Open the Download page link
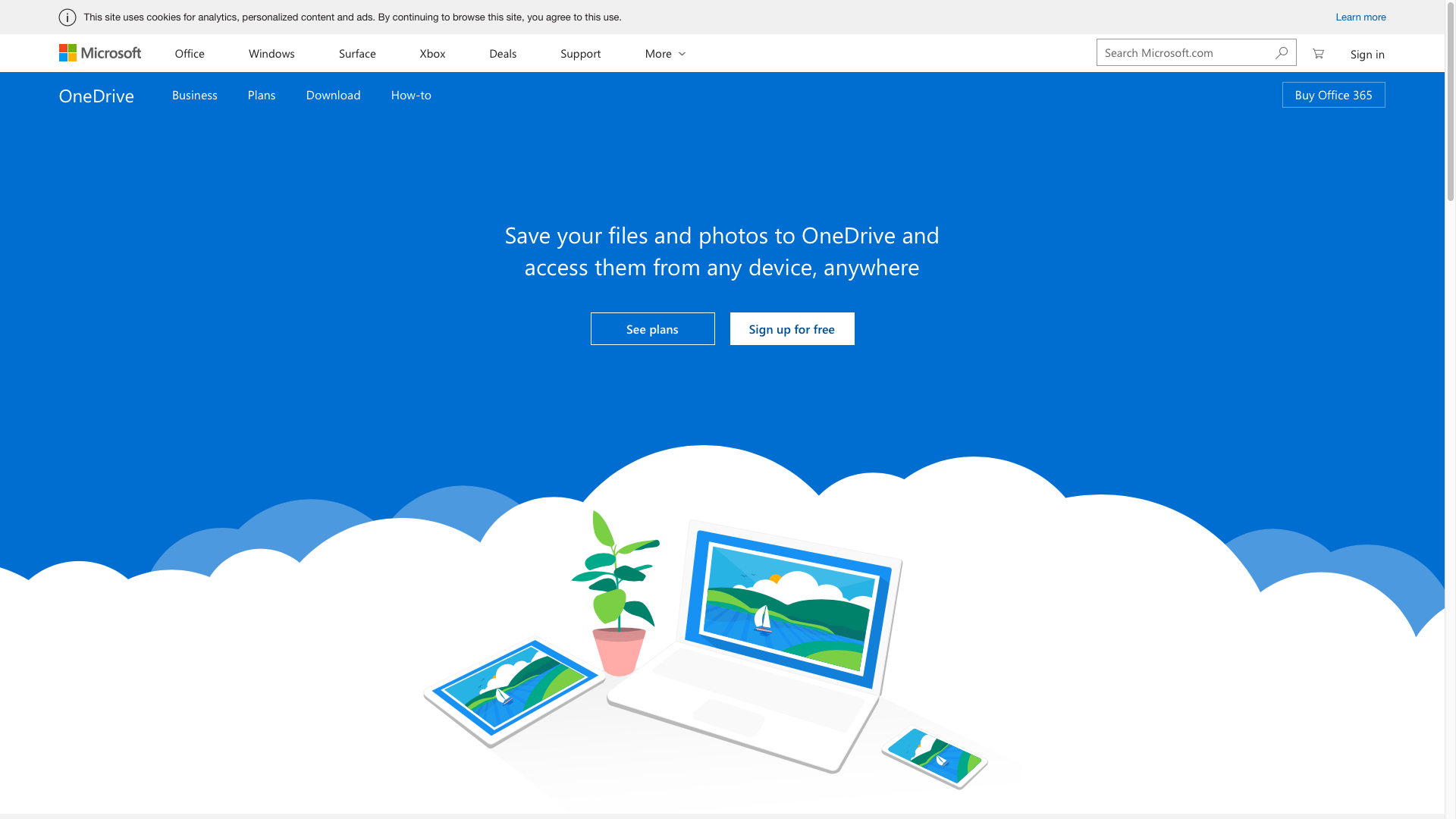The image size is (1456, 819). tap(333, 94)
